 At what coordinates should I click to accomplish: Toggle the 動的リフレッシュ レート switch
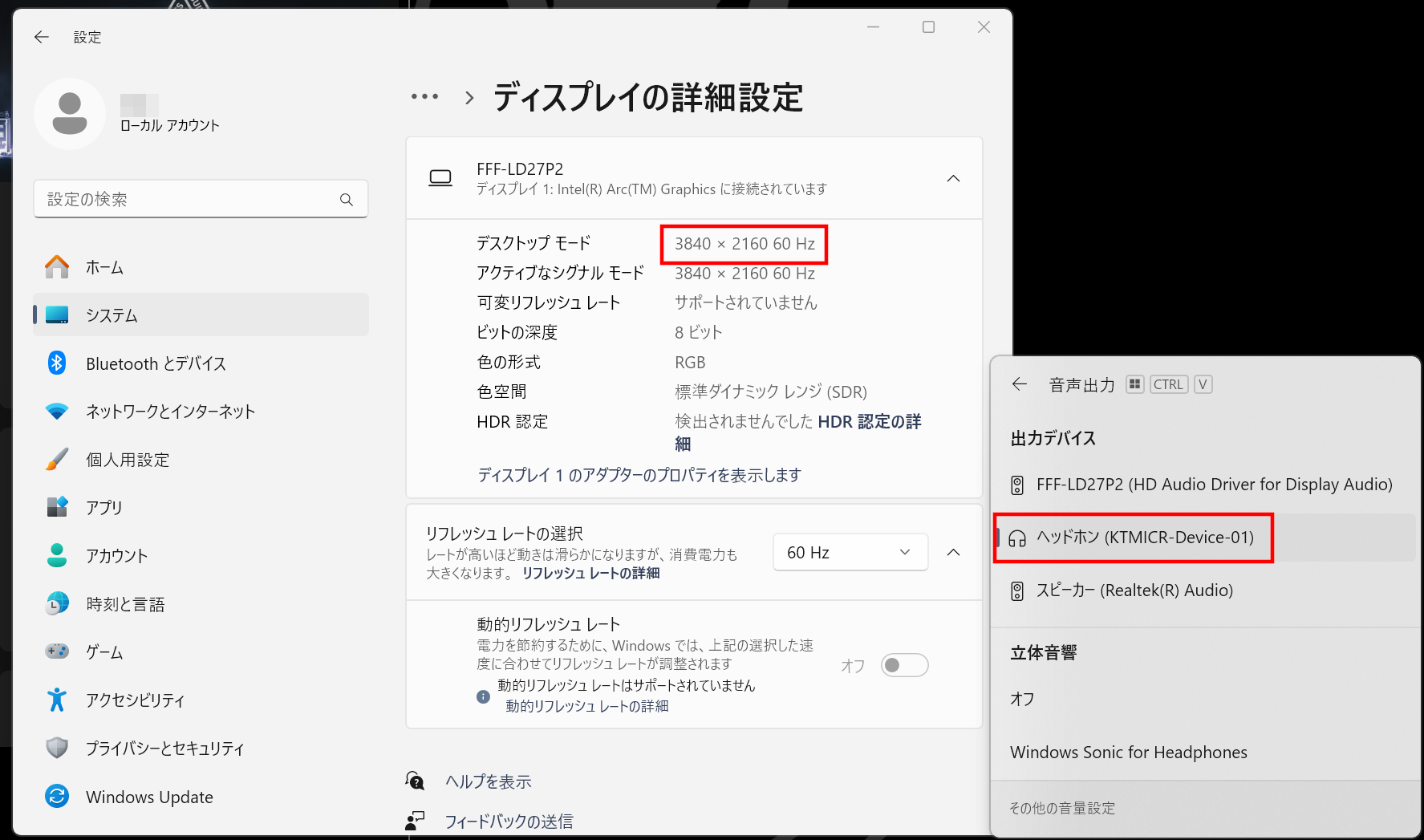pos(904,665)
